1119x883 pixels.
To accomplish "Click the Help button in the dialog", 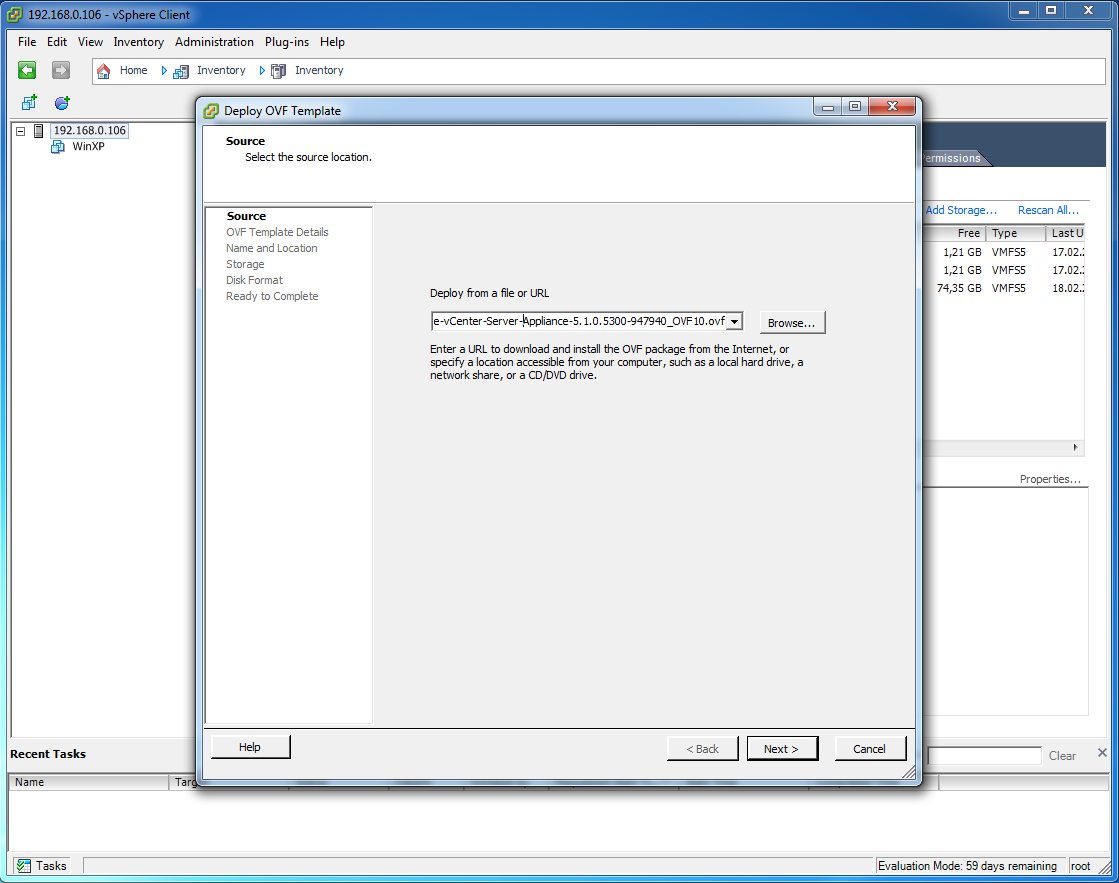I will pyautogui.click(x=250, y=747).
